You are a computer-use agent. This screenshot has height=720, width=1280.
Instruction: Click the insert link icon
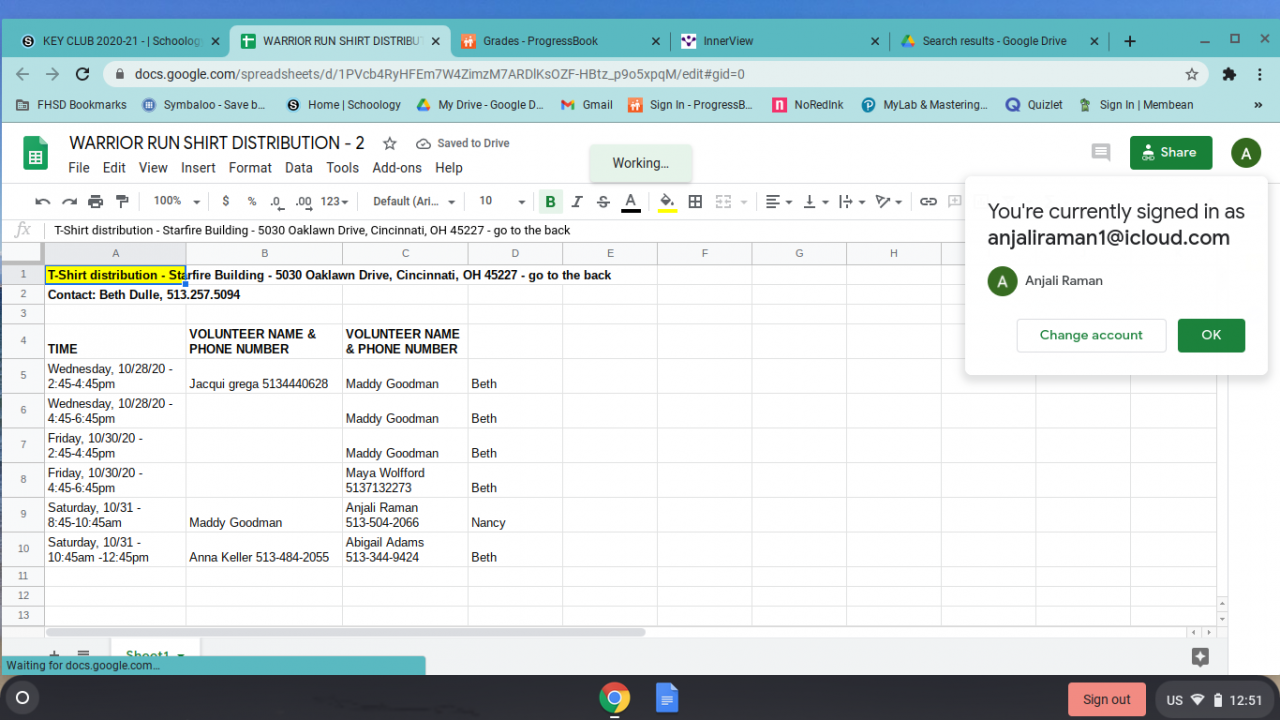click(928, 201)
